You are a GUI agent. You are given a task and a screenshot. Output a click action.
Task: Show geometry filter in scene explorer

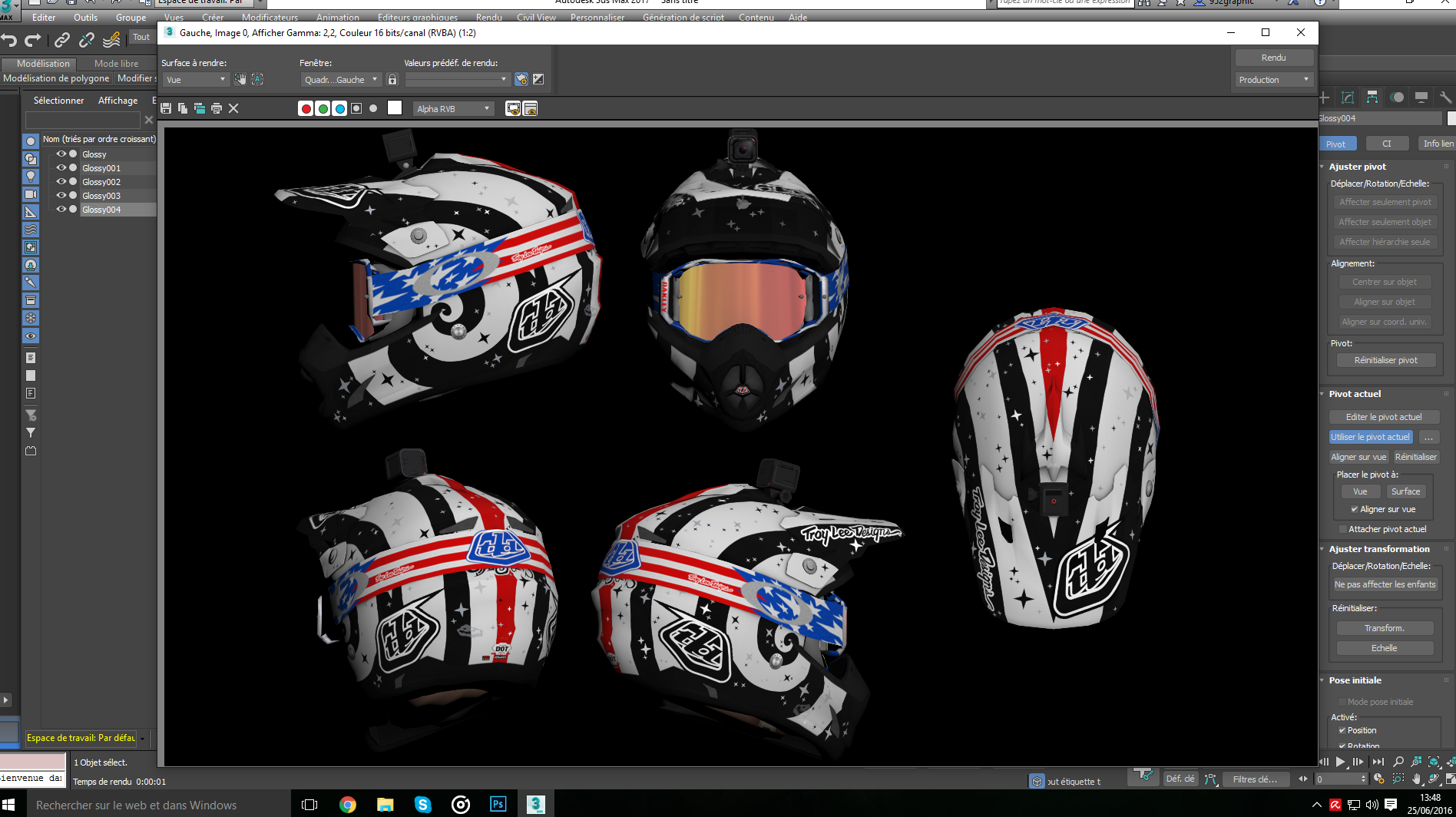[31, 141]
